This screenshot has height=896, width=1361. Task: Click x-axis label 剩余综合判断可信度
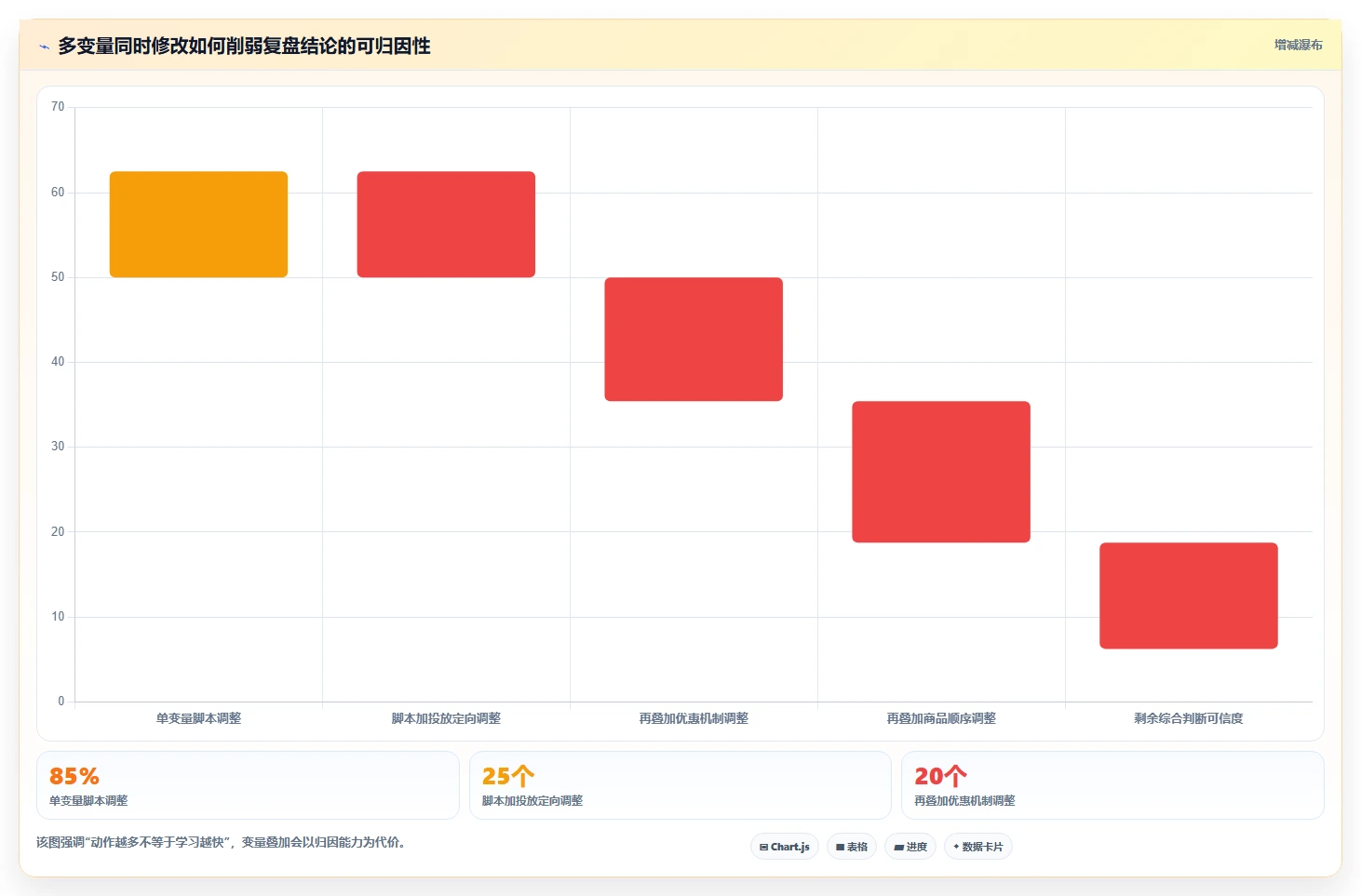pyautogui.click(x=1189, y=718)
